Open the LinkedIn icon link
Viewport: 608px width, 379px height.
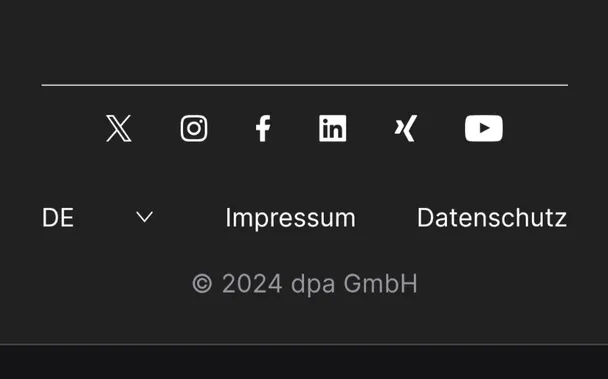(x=333, y=128)
